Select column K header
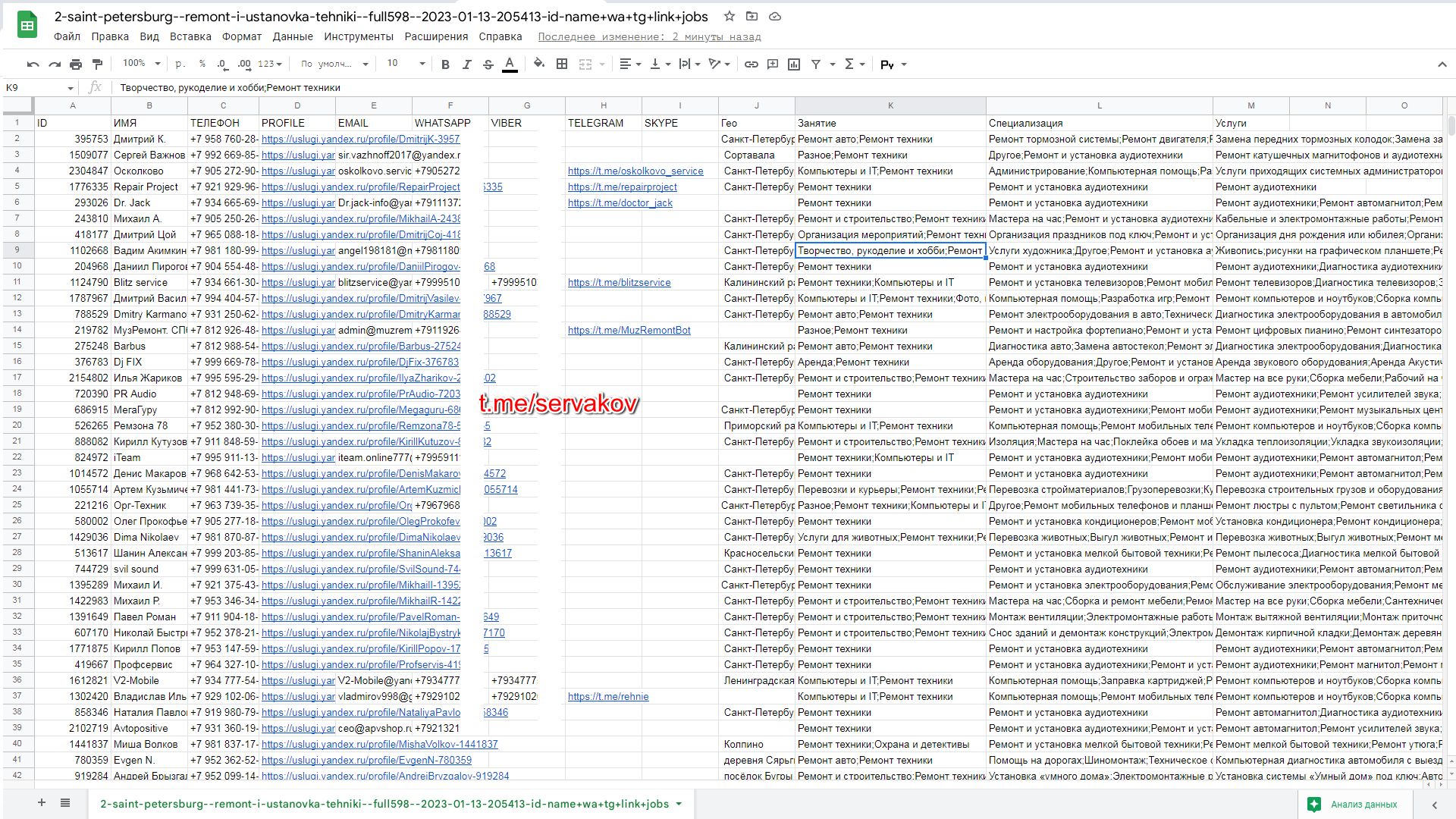This screenshot has width=1456, height=819. point(890,105)
